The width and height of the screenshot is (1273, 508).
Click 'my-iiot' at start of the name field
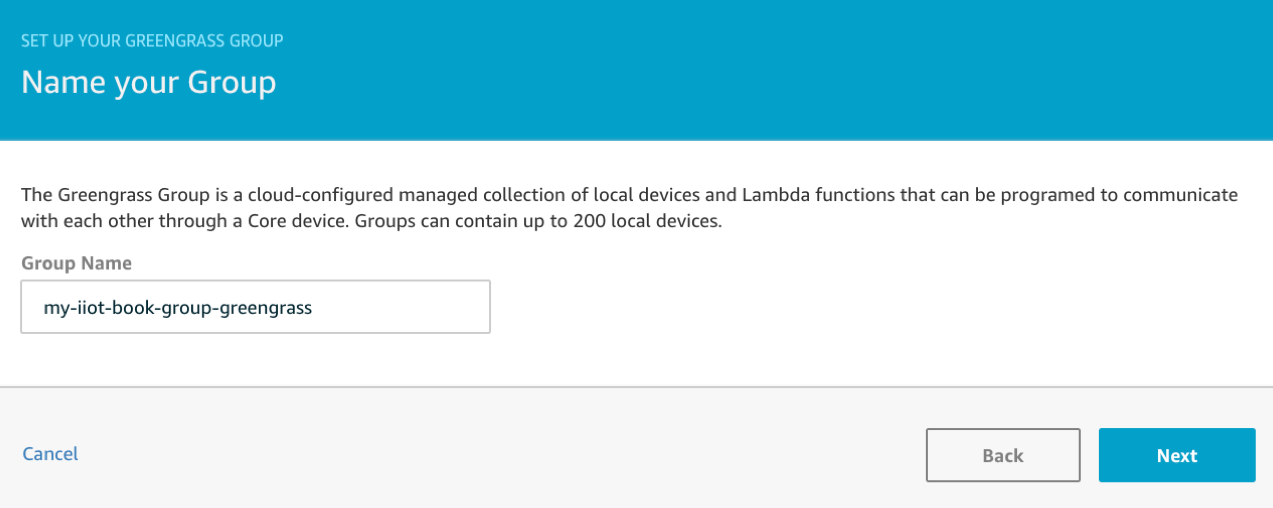coord(70,308)
